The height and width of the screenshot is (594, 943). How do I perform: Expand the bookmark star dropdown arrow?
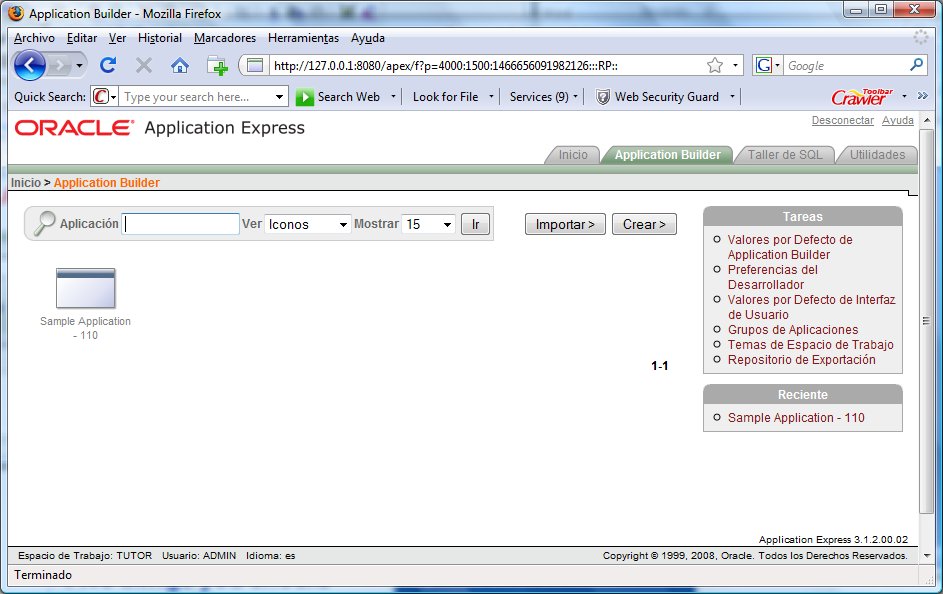click(x=735, y=66)
